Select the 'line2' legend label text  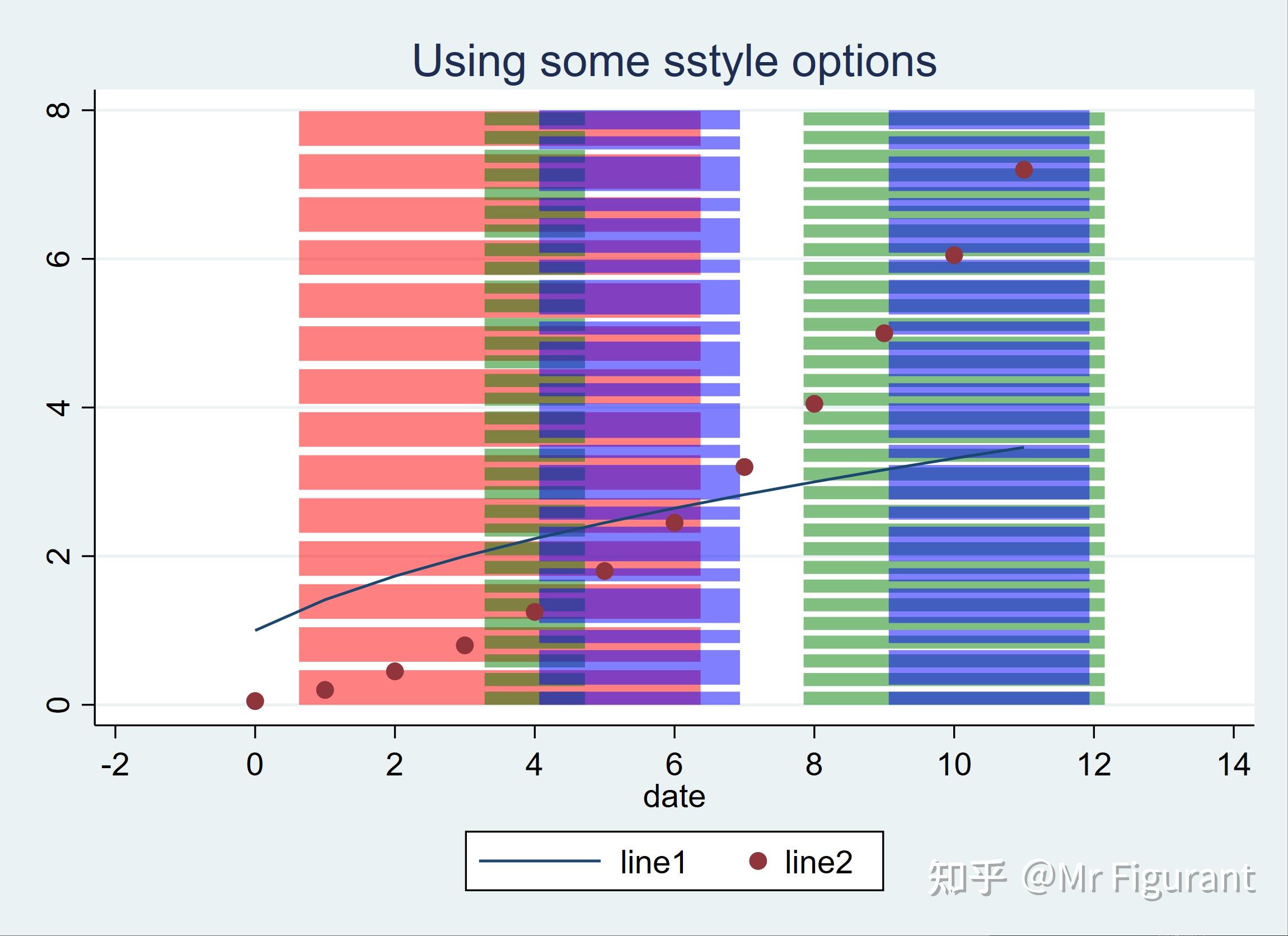pos(818,862)
